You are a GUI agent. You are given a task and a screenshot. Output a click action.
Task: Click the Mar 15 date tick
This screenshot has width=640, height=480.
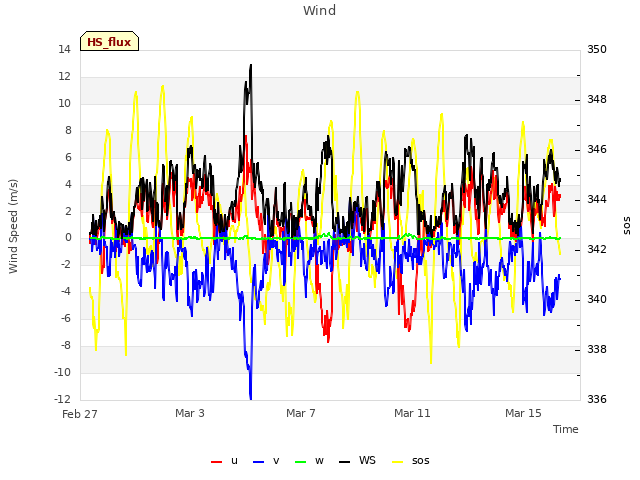[523, 413]
